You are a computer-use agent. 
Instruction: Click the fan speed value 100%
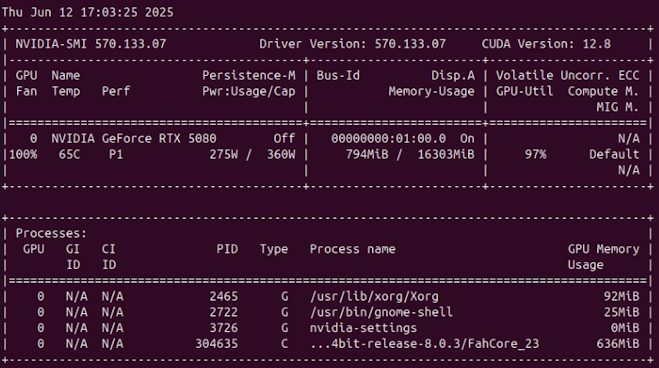pyautogui.click(x=23, y=155)
